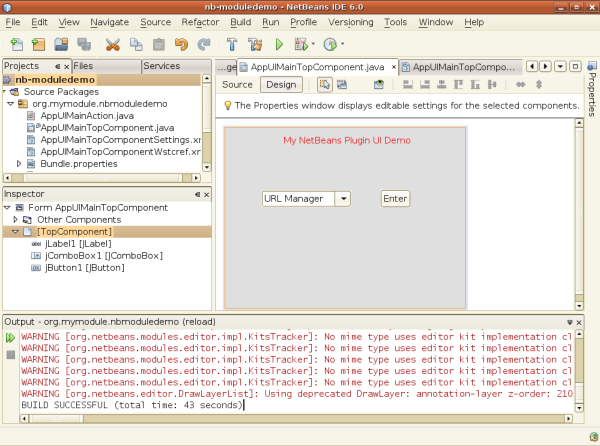This screenshot has width=600, height=446.
Task: Switch to Source view
Action: (x=237, y=85)
